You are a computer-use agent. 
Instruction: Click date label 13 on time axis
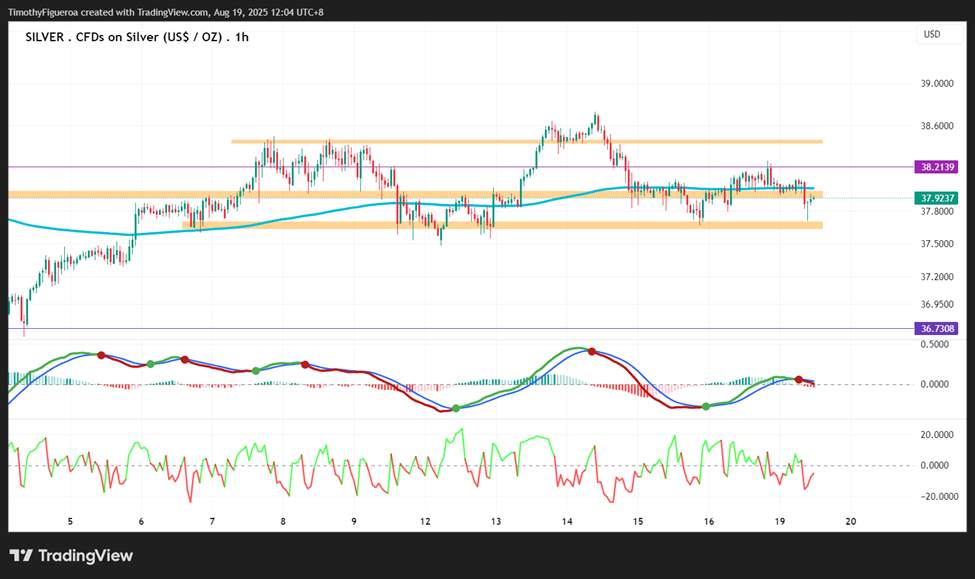click(496, 521)
